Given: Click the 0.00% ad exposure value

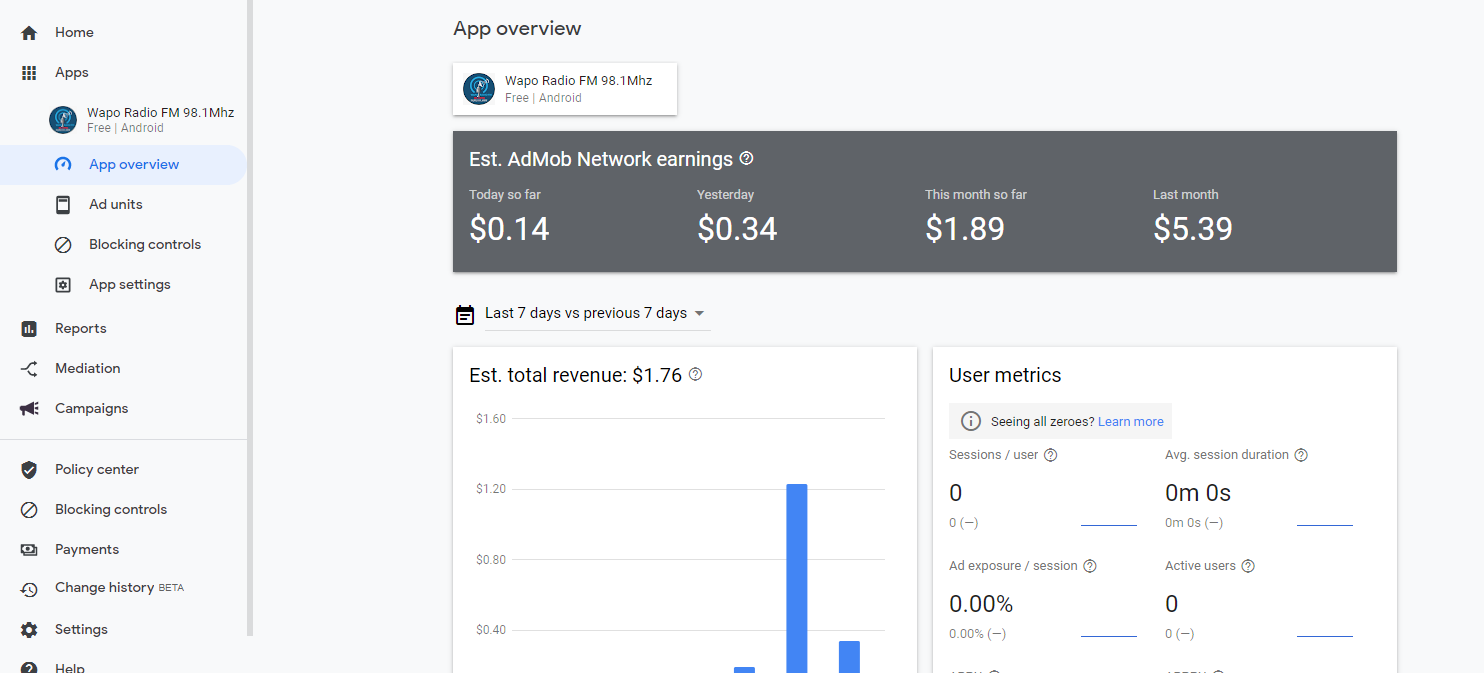Looking at the screenshot, I should click(981, 604).
